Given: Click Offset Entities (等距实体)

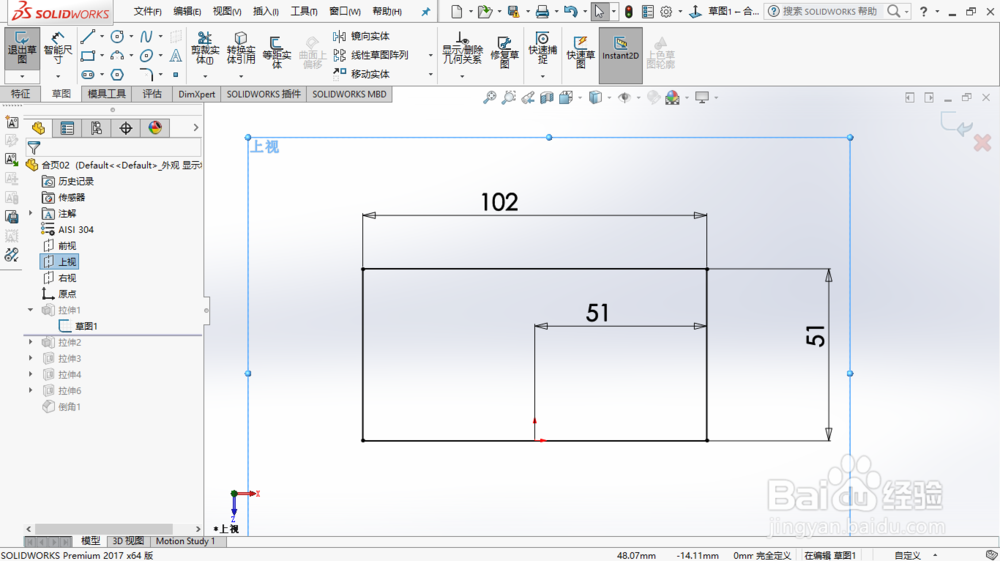Looking at the screenshot, I should point(276,51).
